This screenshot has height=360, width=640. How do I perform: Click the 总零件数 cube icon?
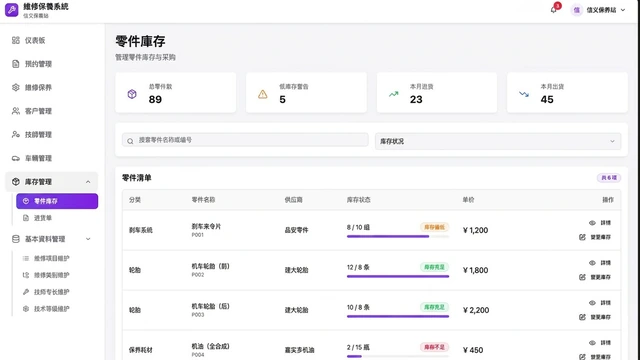point(132,94)
